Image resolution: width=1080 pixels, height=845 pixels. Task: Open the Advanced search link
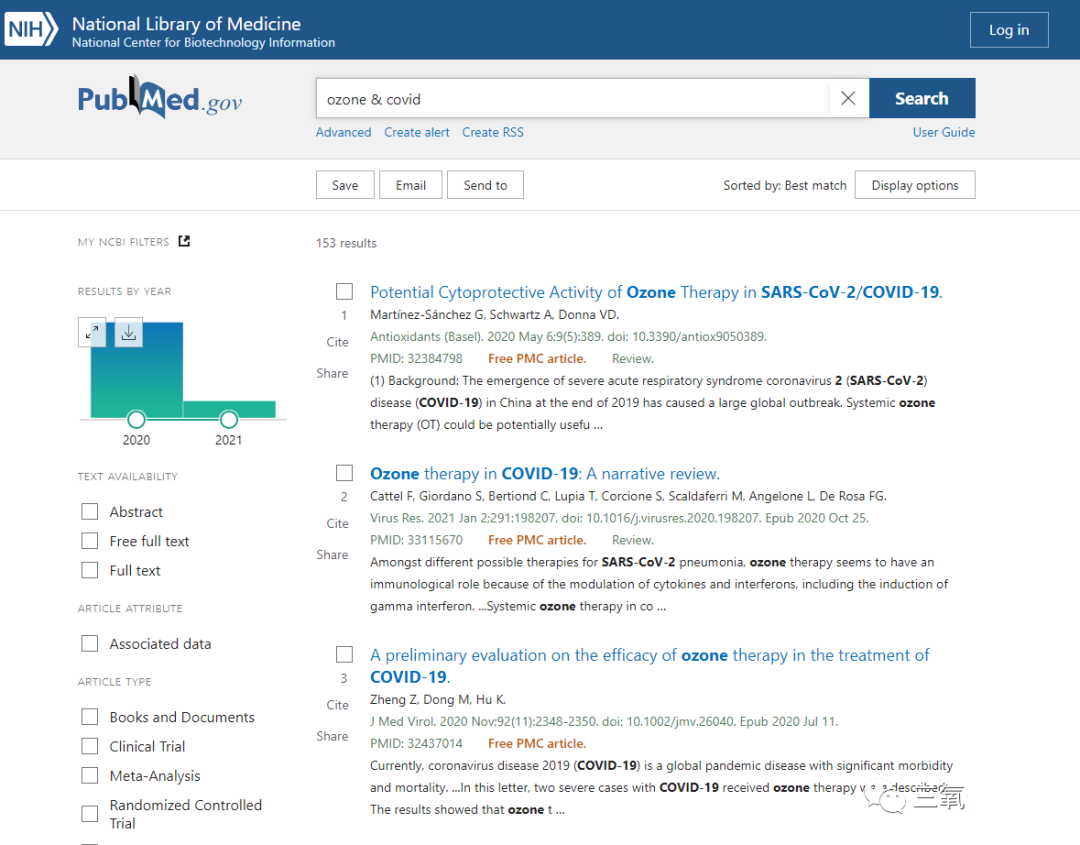pyautogui.click(x=344, y=132)
